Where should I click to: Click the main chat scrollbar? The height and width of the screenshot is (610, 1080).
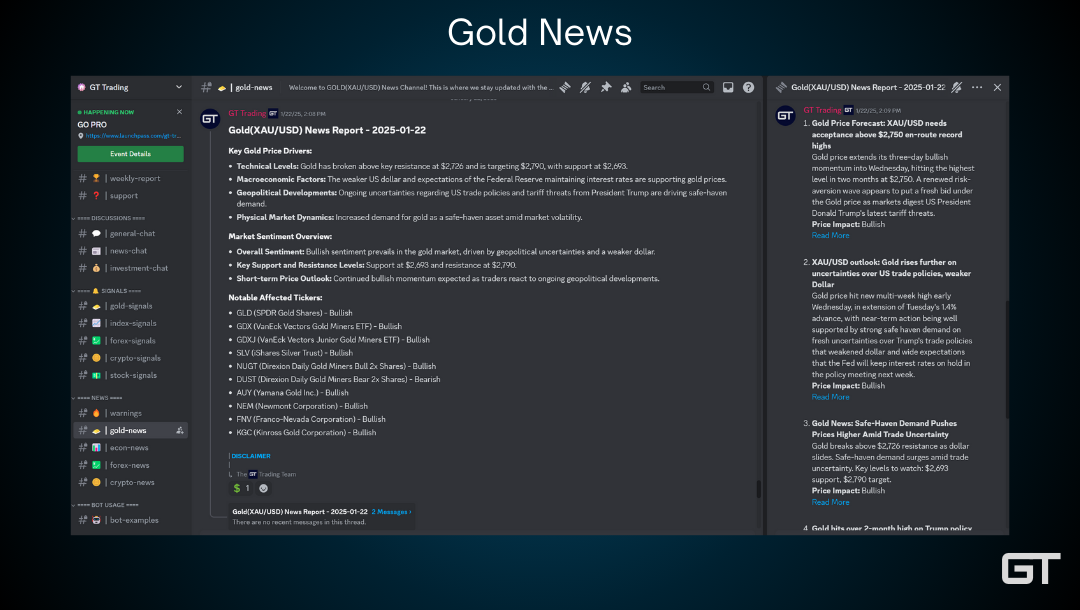[759, 489]
